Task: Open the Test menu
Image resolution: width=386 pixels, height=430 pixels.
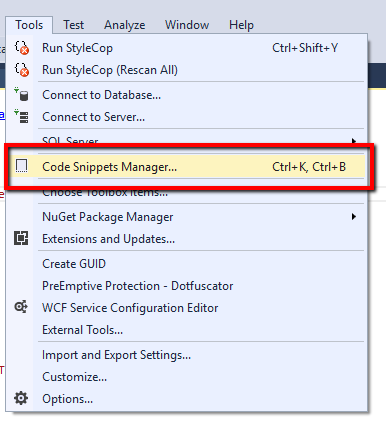Action: (x=74, y=25)
